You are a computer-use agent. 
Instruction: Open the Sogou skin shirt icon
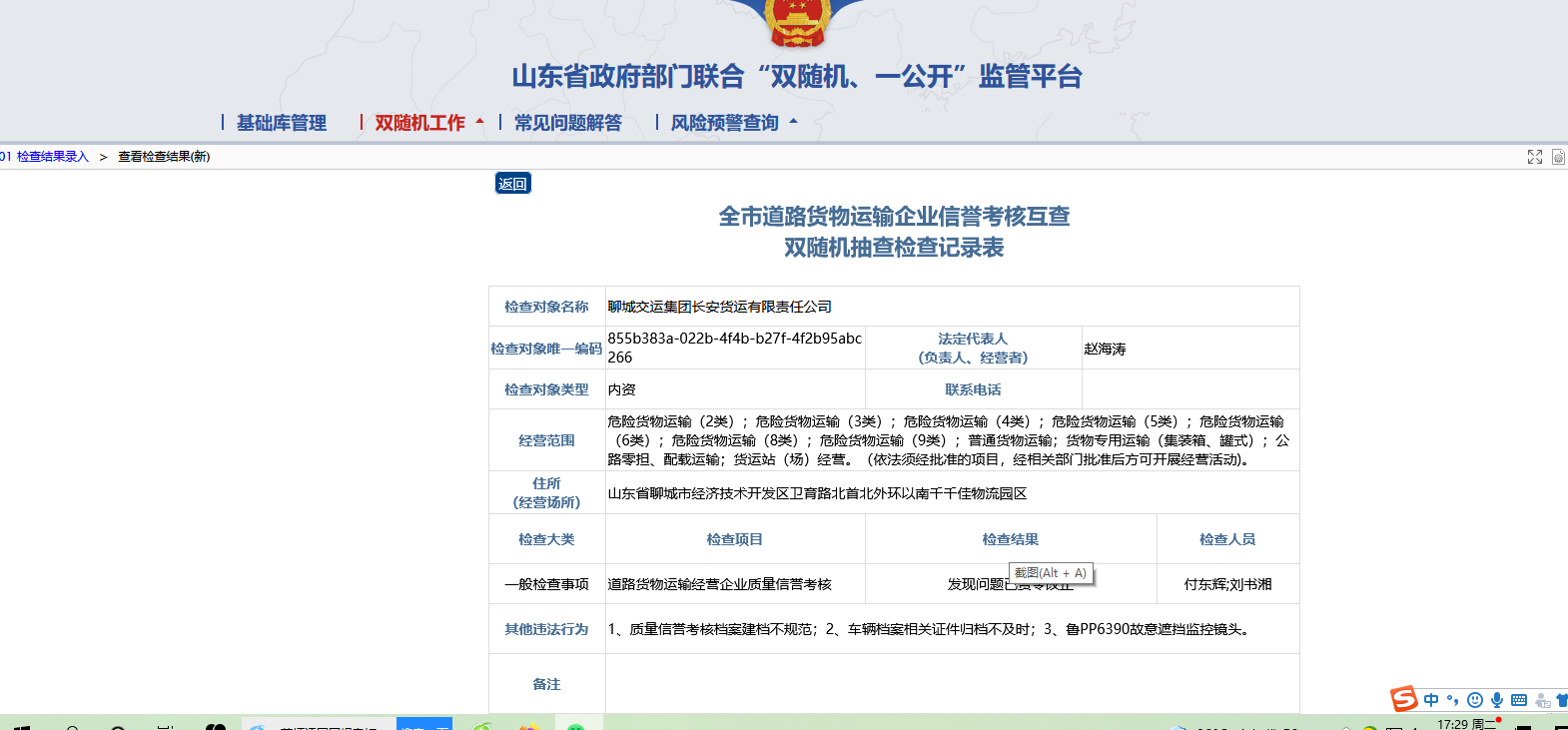[1562, 700]
